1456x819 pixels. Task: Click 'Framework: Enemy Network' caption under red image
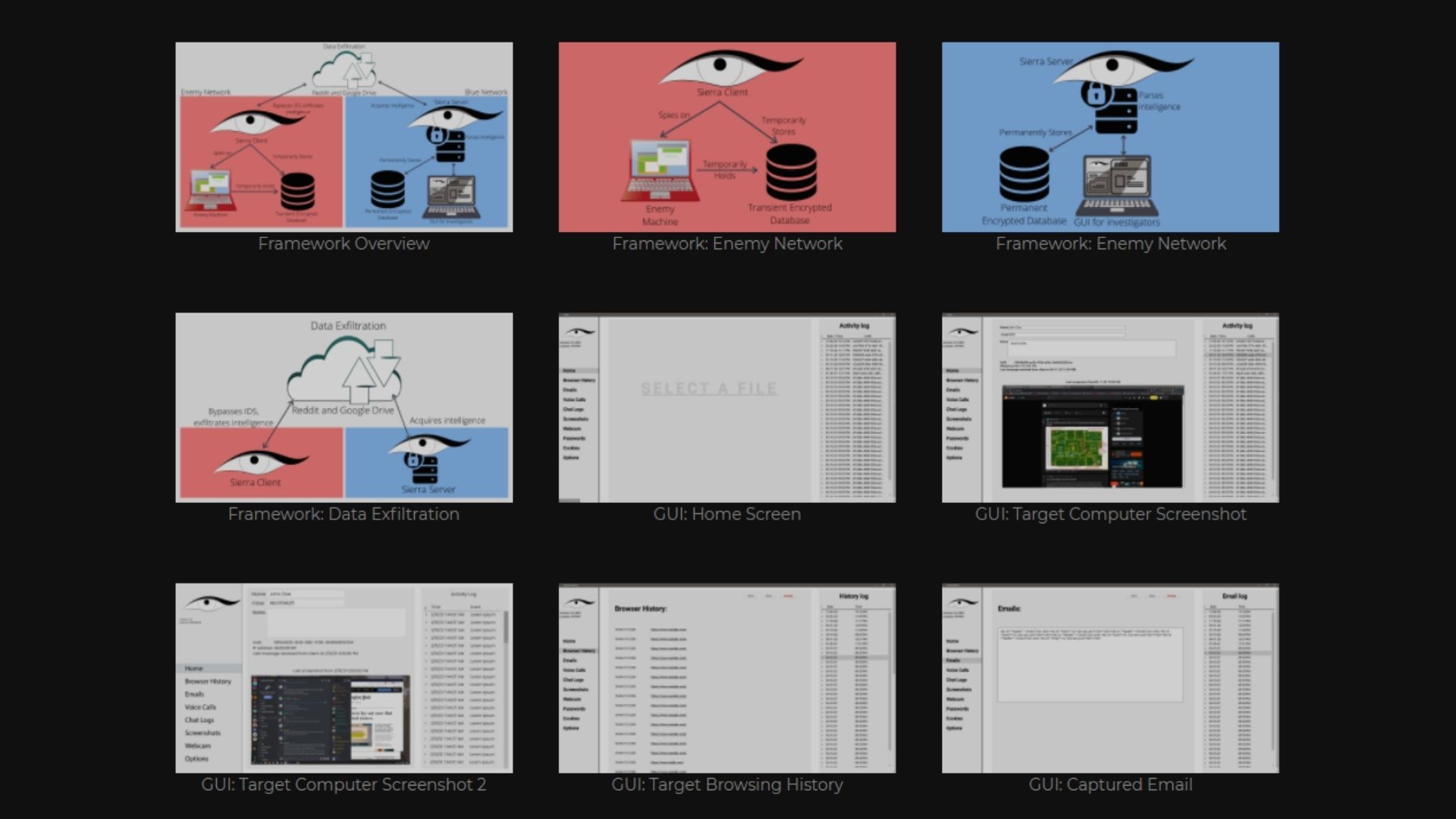click(x=727, y=243)
